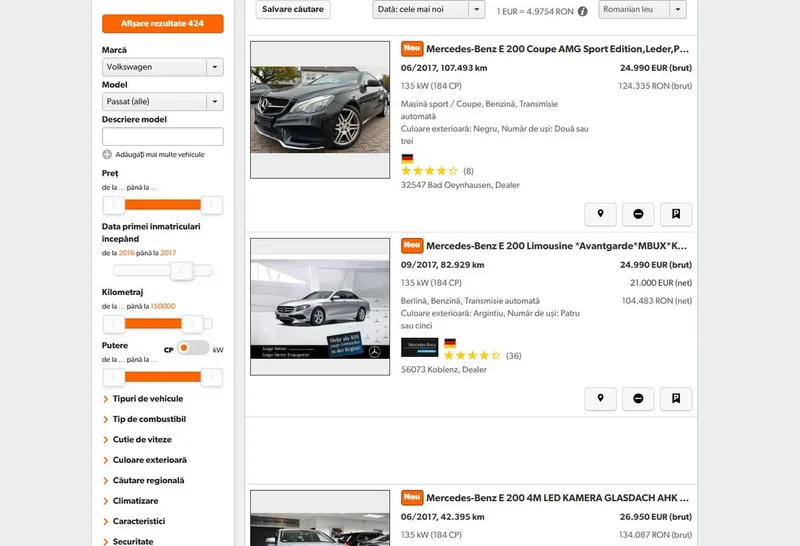This screenshot has width=800, height=546.
Task: Click the hide (minus) icon on the E 200 Coupe listing
Action: (x=638, y=214)
